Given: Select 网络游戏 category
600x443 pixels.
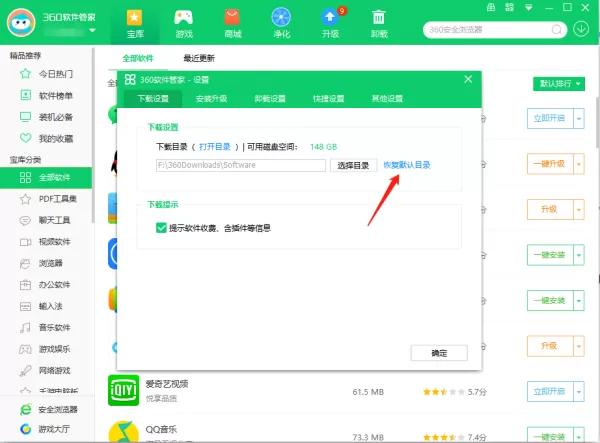Looking at the screenshot, I should [x=46, y=370].
